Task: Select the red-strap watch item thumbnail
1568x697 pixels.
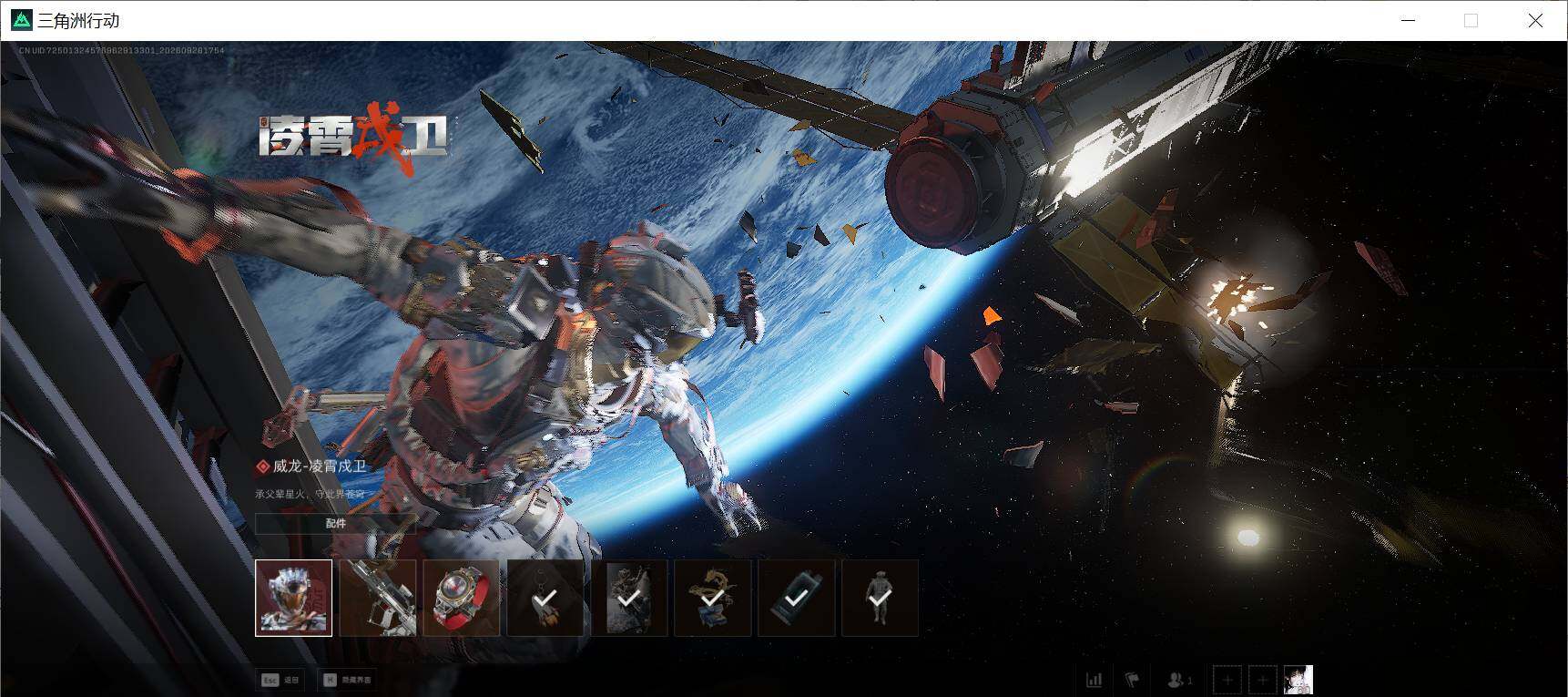Action: point(461,598)
